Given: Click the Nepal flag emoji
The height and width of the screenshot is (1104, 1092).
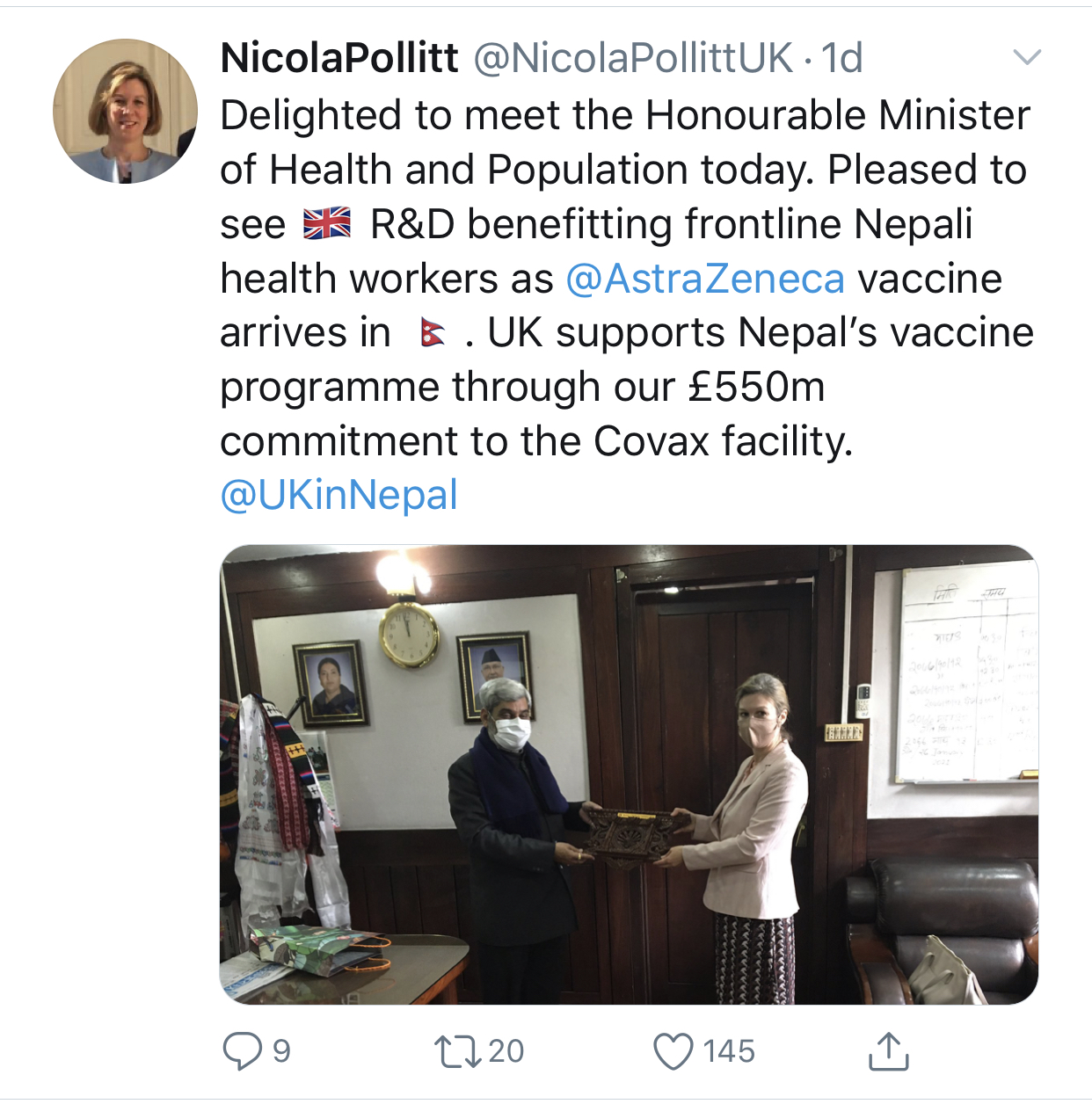Looking at the screenshot, I should (x=433, y=333).
